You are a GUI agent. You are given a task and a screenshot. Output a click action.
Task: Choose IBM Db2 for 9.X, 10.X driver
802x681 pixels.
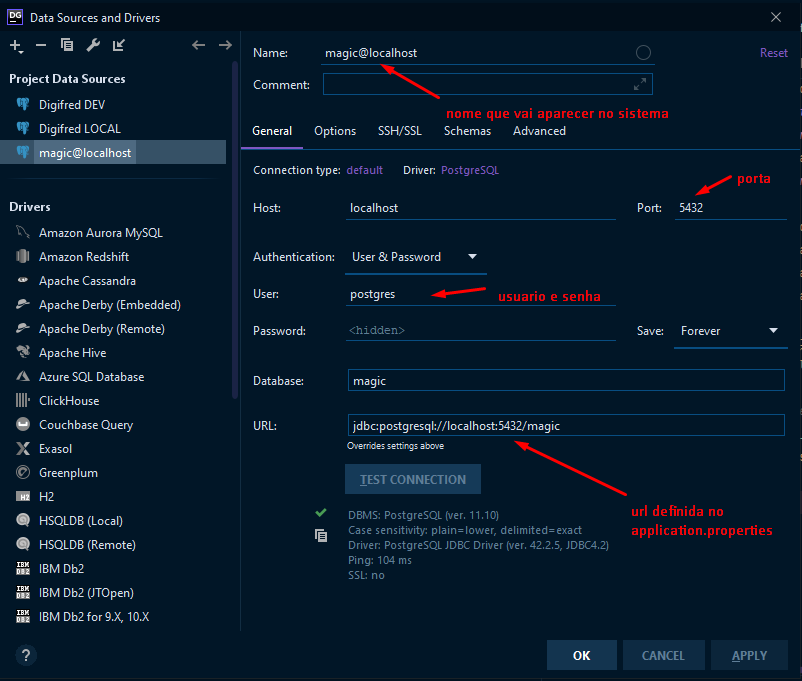[113, 617]
